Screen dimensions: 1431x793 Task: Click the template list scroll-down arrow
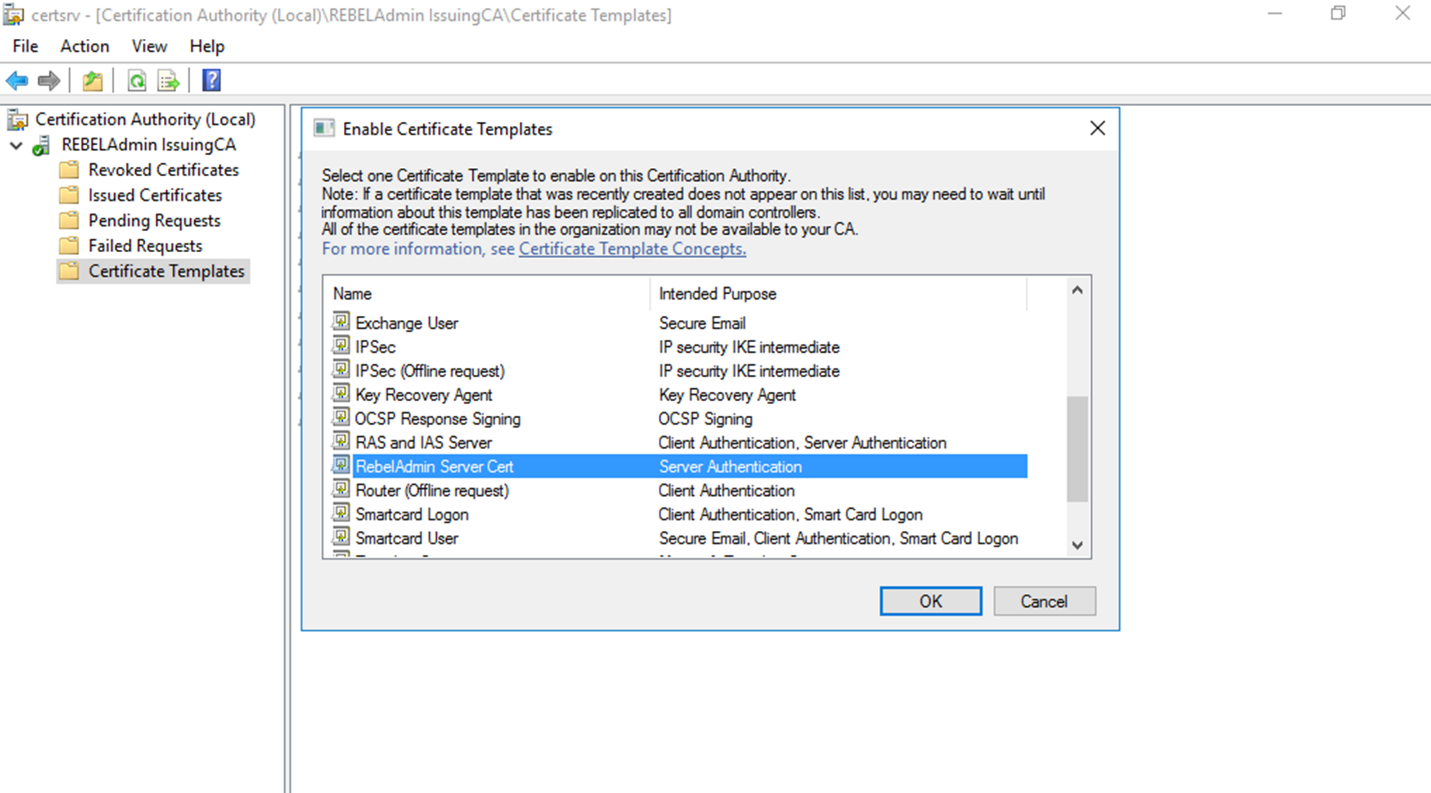(1077, 545)
